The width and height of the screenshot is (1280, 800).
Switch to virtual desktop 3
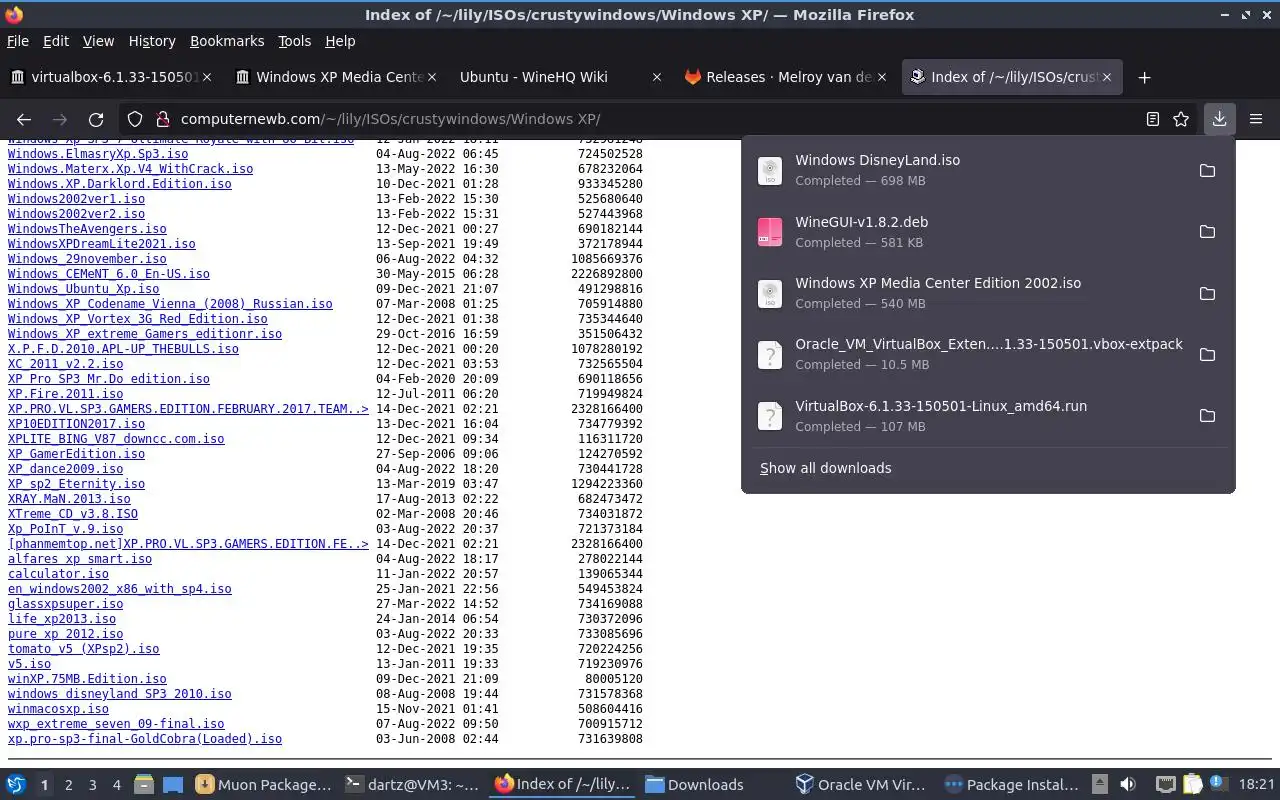pos(92,785)
